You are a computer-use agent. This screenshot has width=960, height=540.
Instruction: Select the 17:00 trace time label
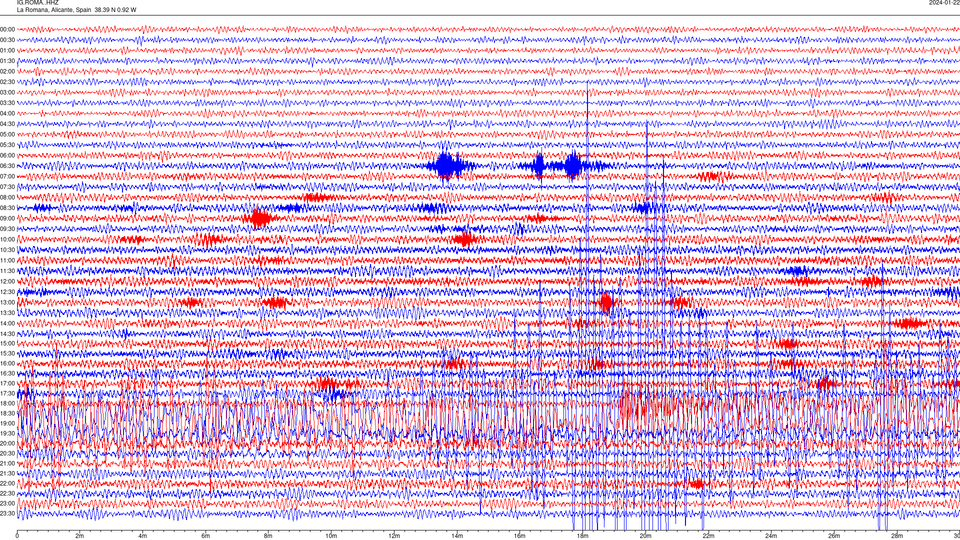tap(7, 383)
